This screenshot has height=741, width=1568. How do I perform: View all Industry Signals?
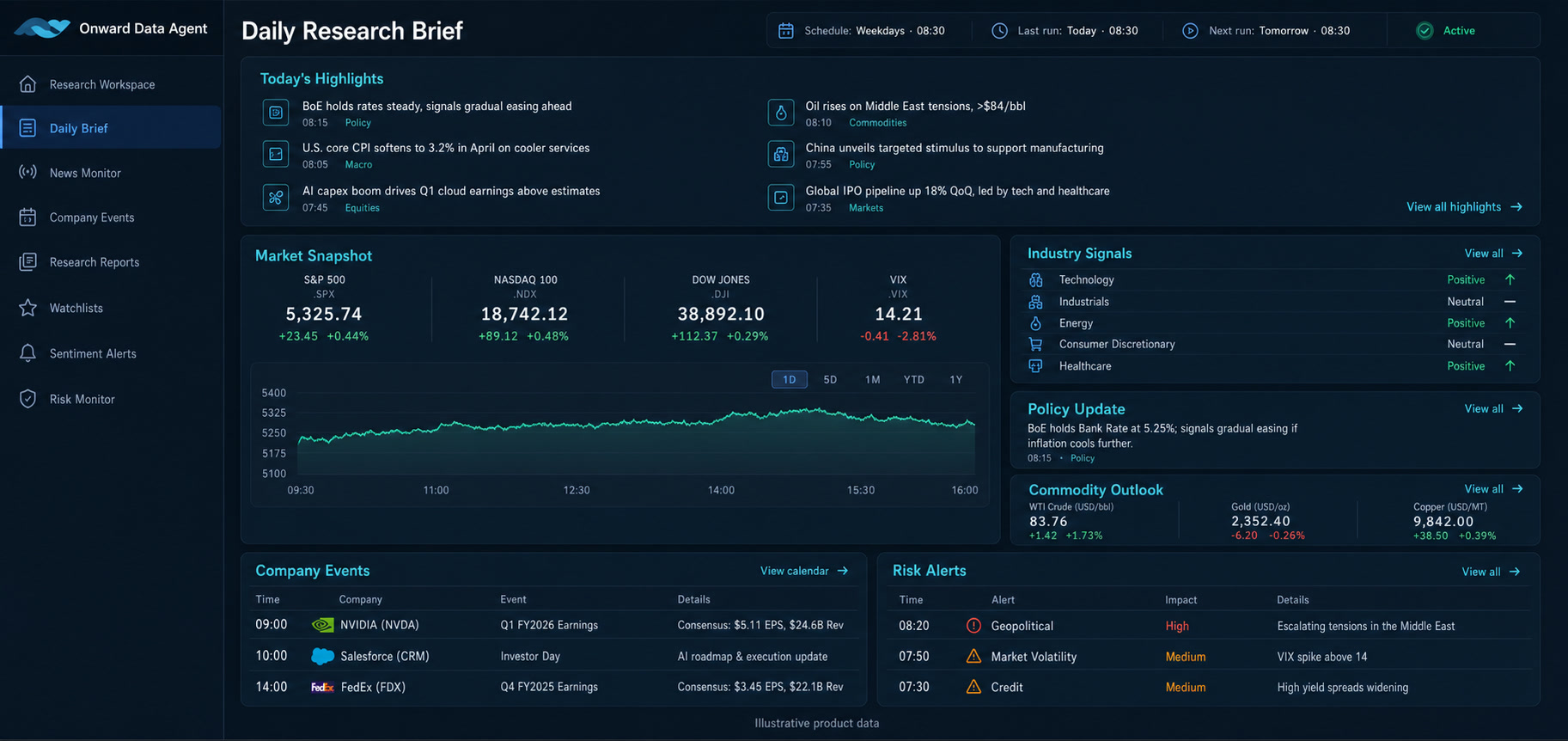click(x=1493, y=254)
